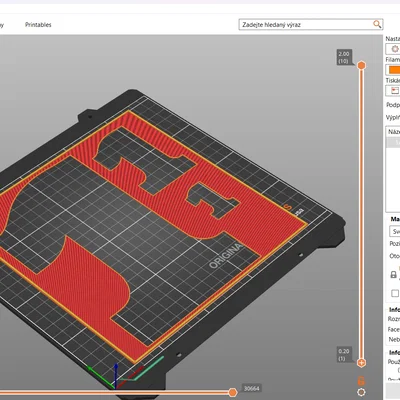
Task: Click the lower plus thumb of the layer slider
Action: click(361, 363)
